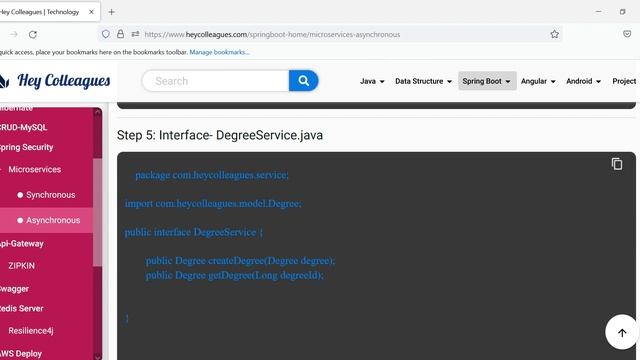Viewport: 640px width, 360px height.
Task: Bookmark this page with star icon
Action: coord(554,34)
